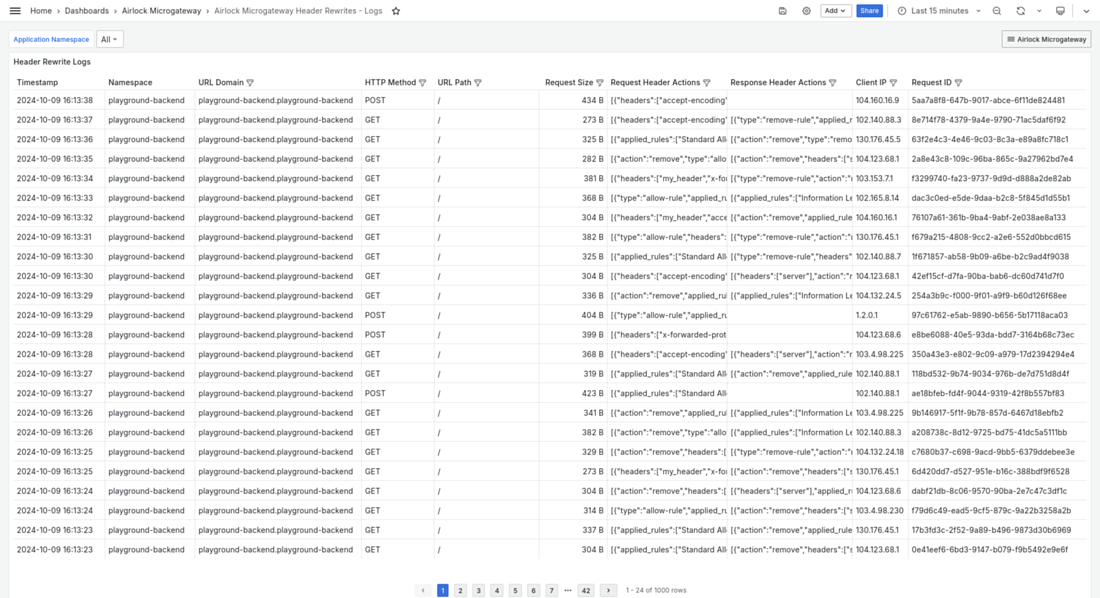Go to Dashboards breadcrumb
Screen dimensions: 1100x598
pyautogui.click(x=87, y=11)
